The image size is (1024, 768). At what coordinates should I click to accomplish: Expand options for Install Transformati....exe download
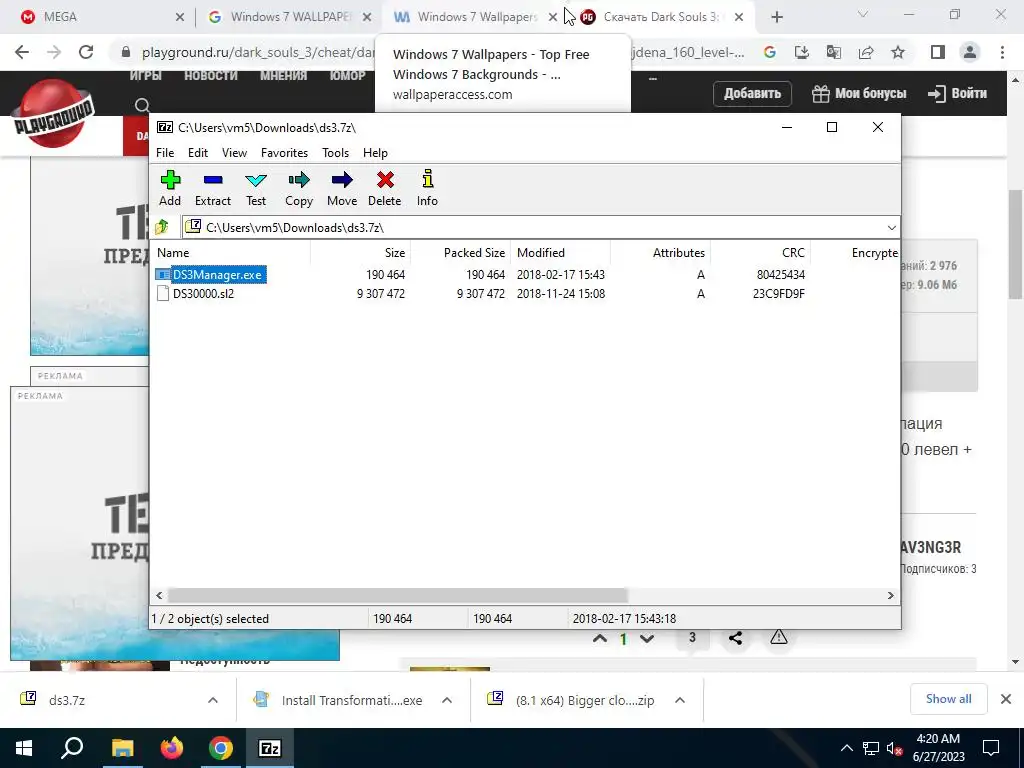[447, 700]
